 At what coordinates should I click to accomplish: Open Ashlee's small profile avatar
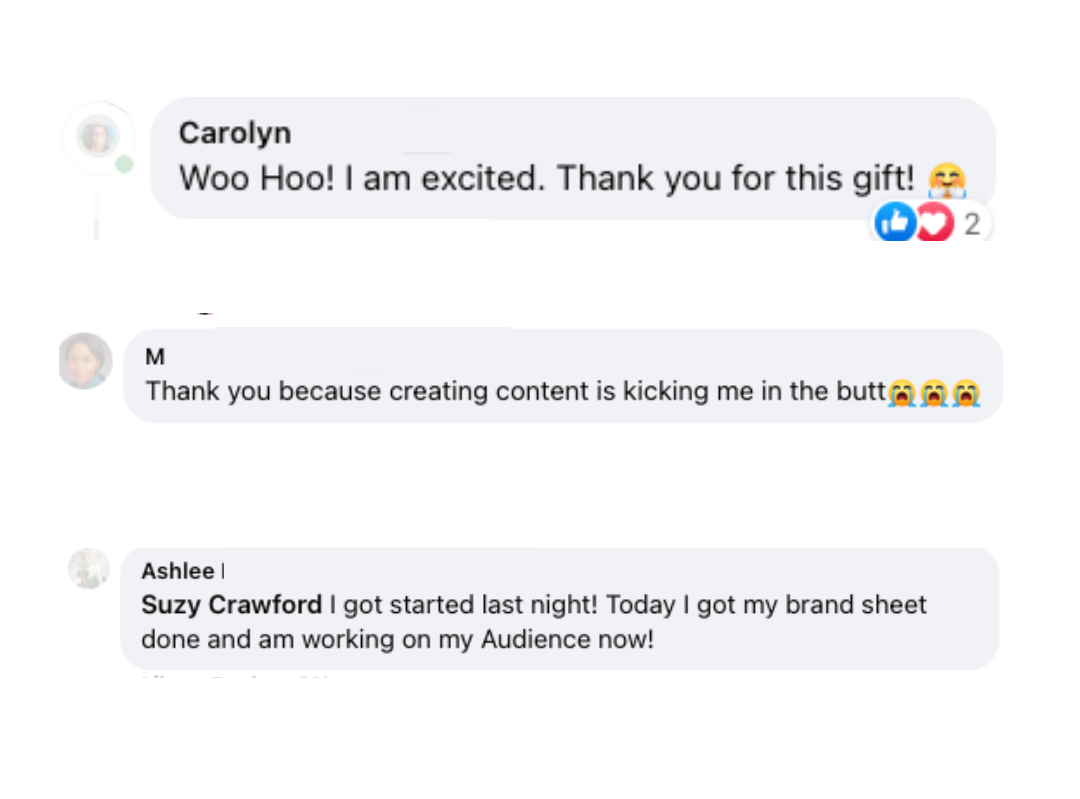point(89,568)
